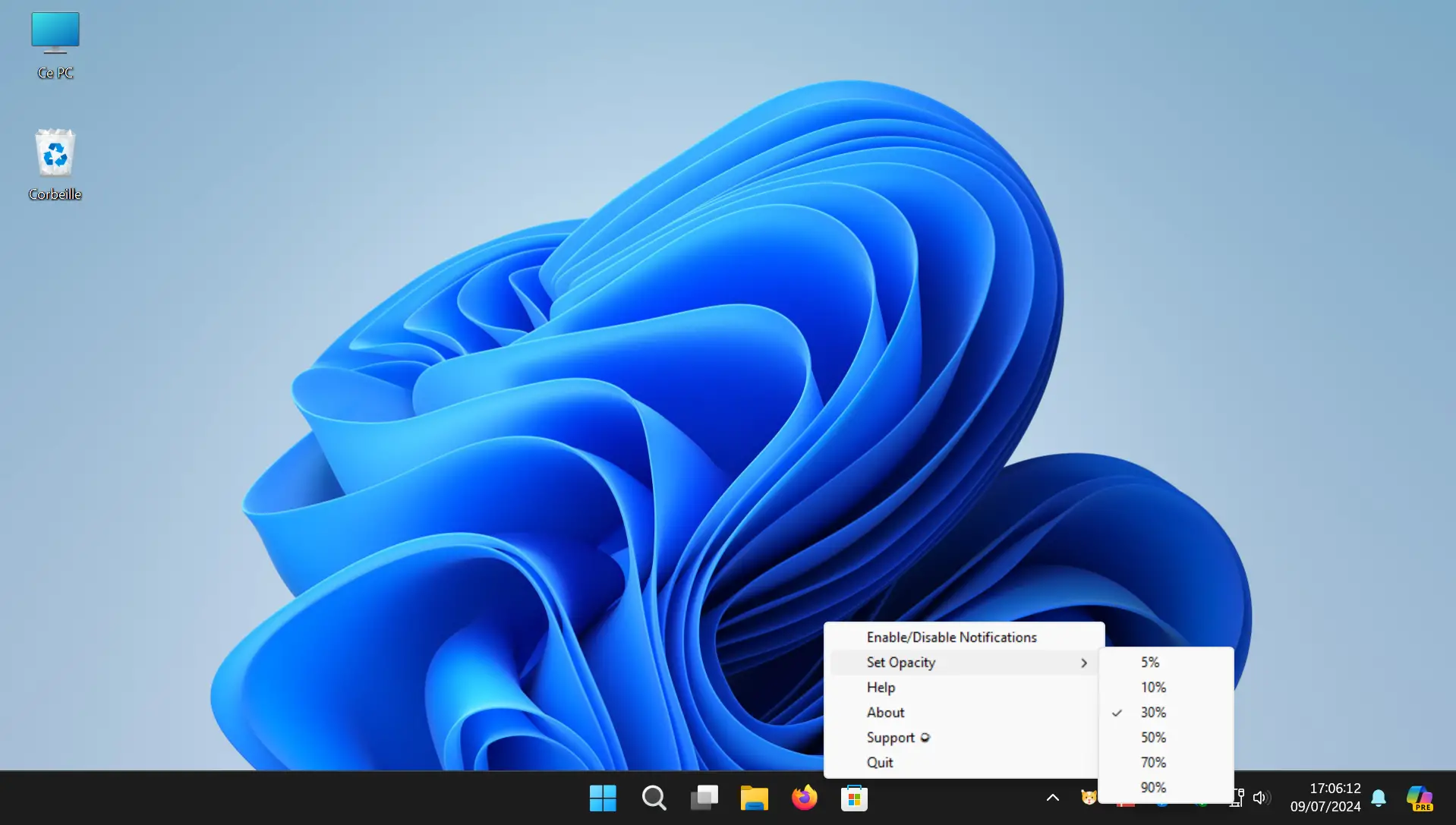Screen dimensions: 1456x825
Task: Open the notification bell
Action: [x=1379, y=798]
